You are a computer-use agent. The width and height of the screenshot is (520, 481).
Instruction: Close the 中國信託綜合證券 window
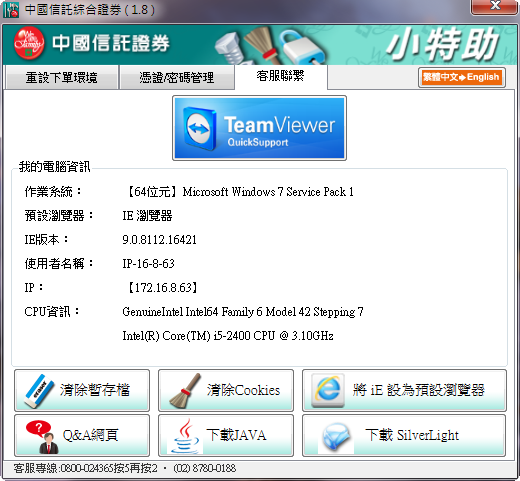[495, 7]
